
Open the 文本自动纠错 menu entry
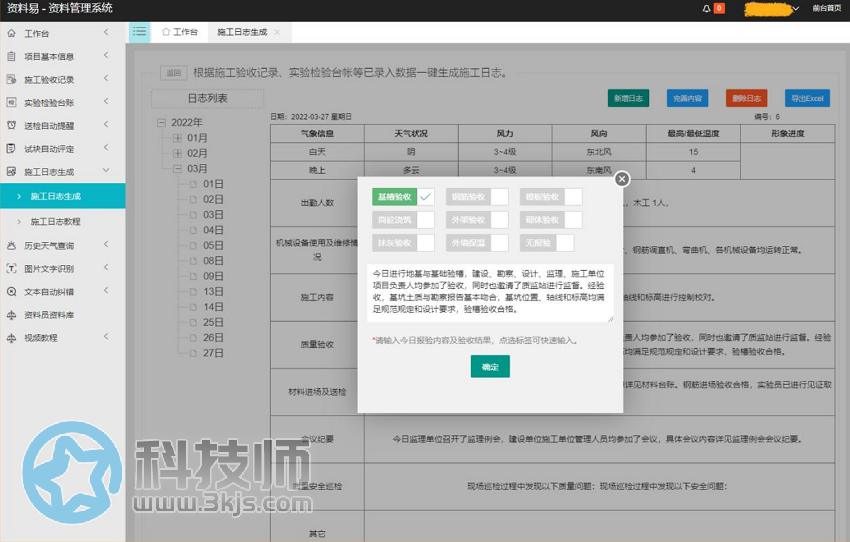tap(49, 292)
